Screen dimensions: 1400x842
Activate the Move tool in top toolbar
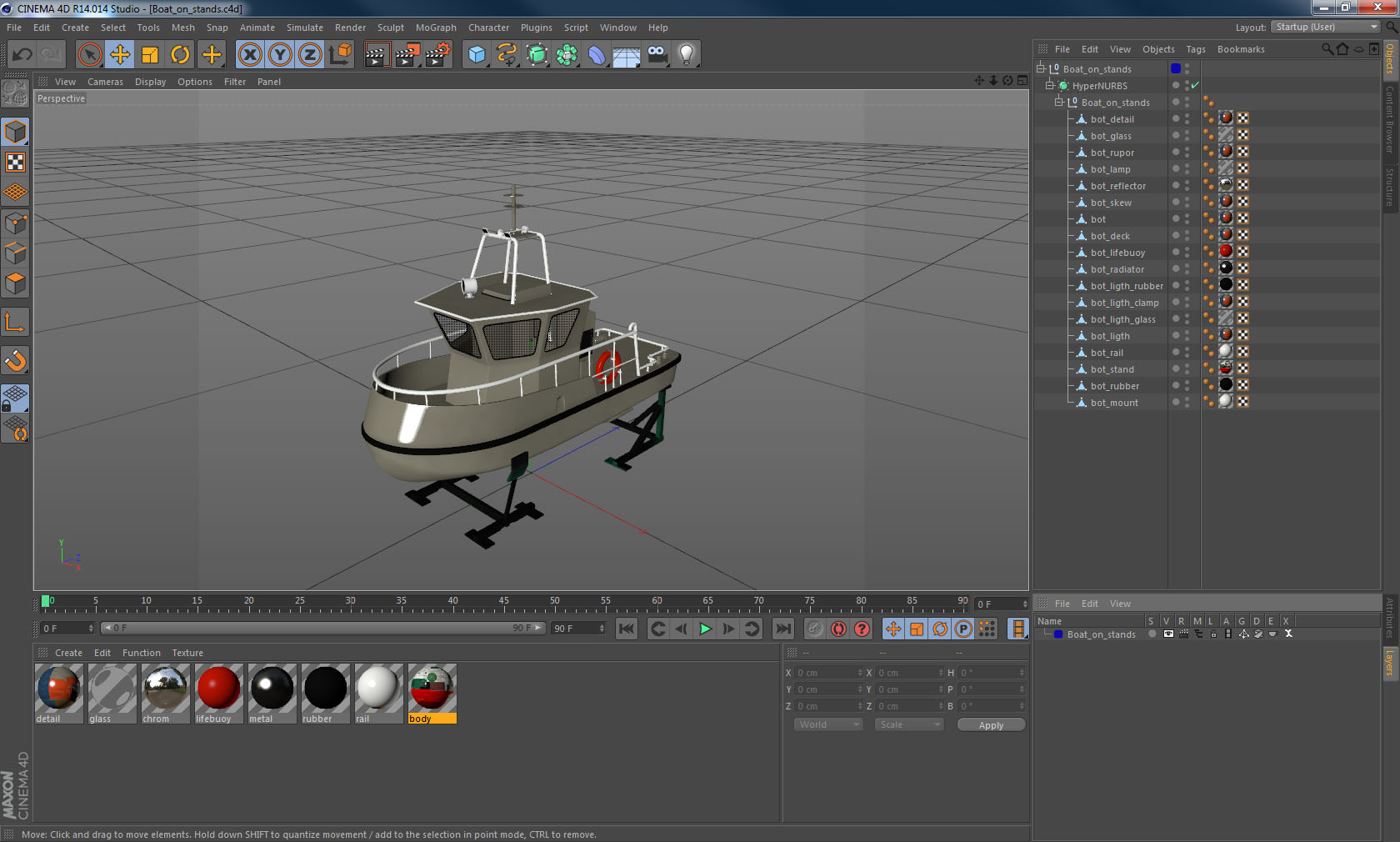[x=120, y=55]
